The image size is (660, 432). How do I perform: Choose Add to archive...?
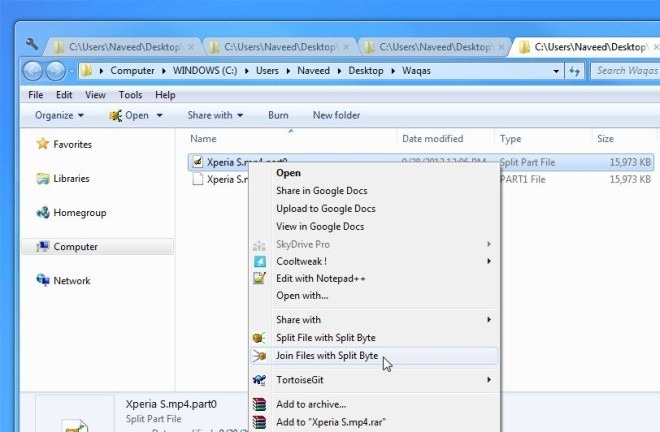[374, 405]
